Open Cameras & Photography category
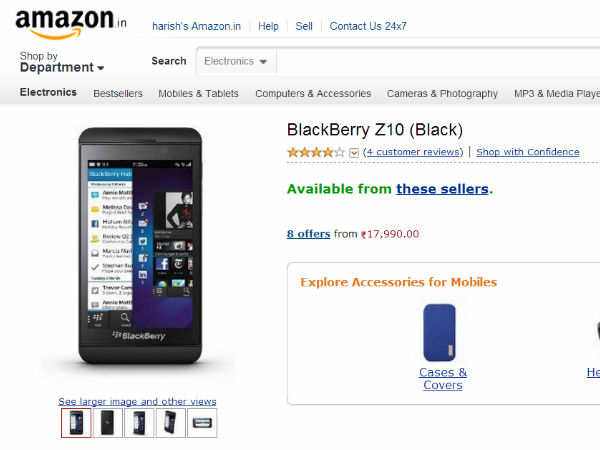 click(x=442, y=94)
